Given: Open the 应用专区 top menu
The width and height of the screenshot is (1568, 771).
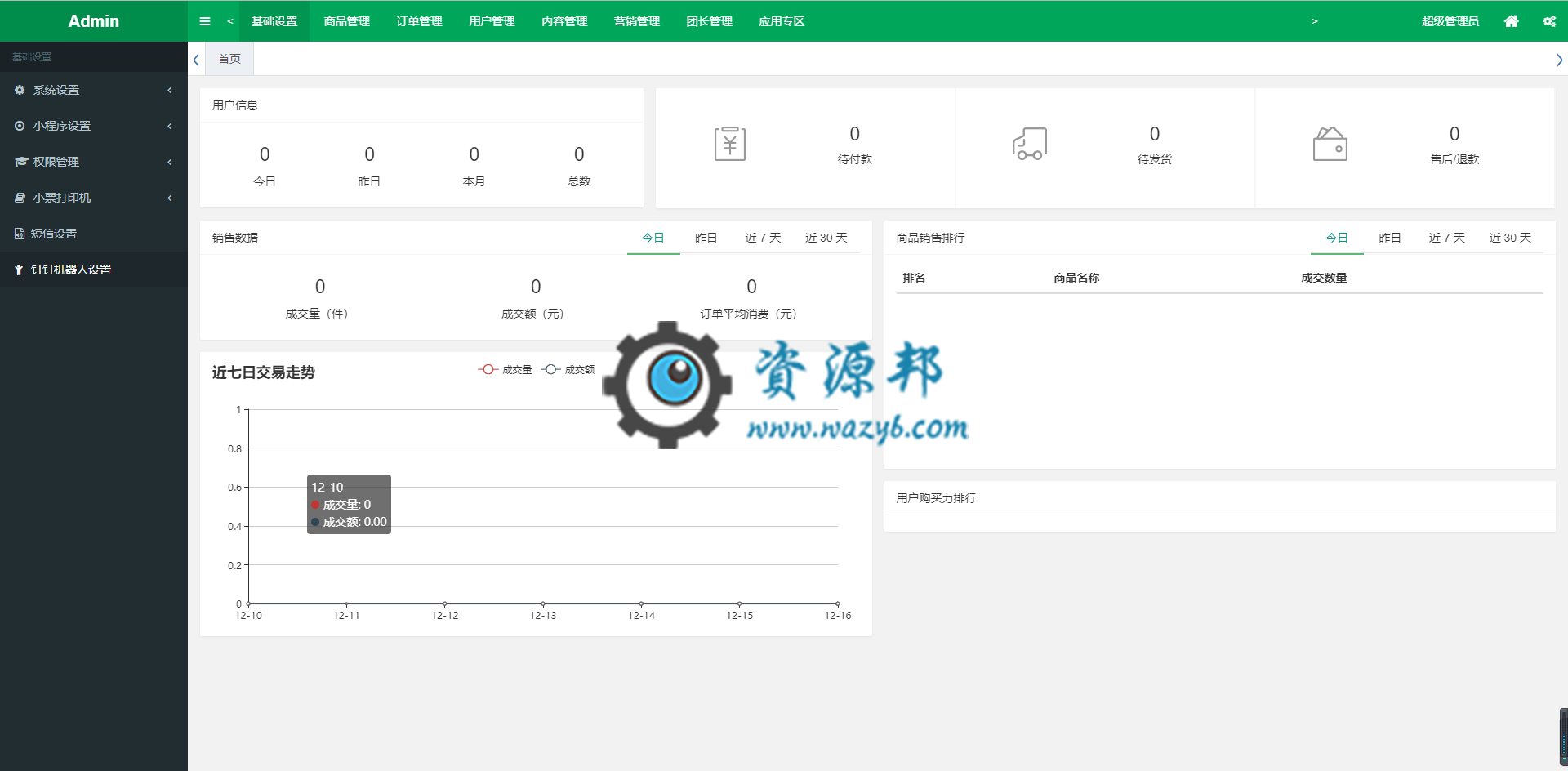Looking at the screenshot, I should tap(782, 21).
